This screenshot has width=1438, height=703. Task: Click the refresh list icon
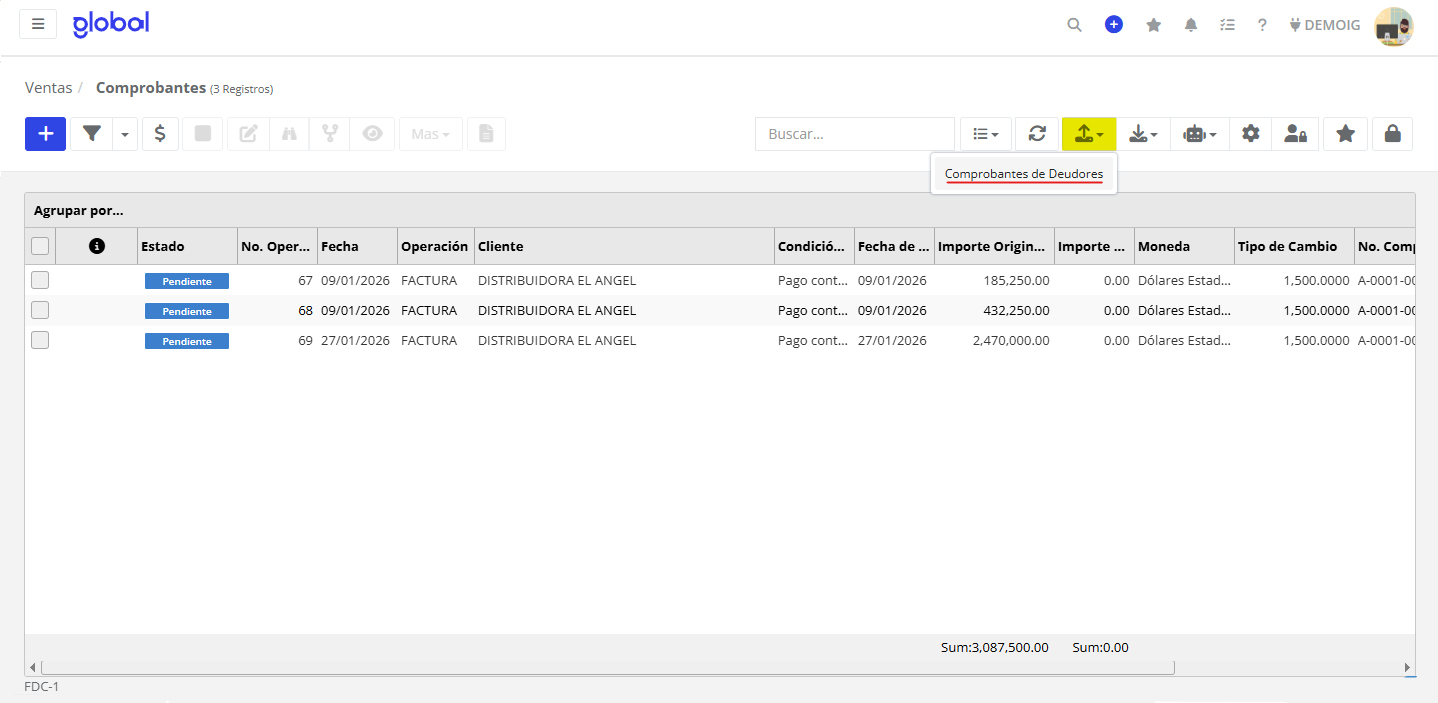tap(1037, 134)
